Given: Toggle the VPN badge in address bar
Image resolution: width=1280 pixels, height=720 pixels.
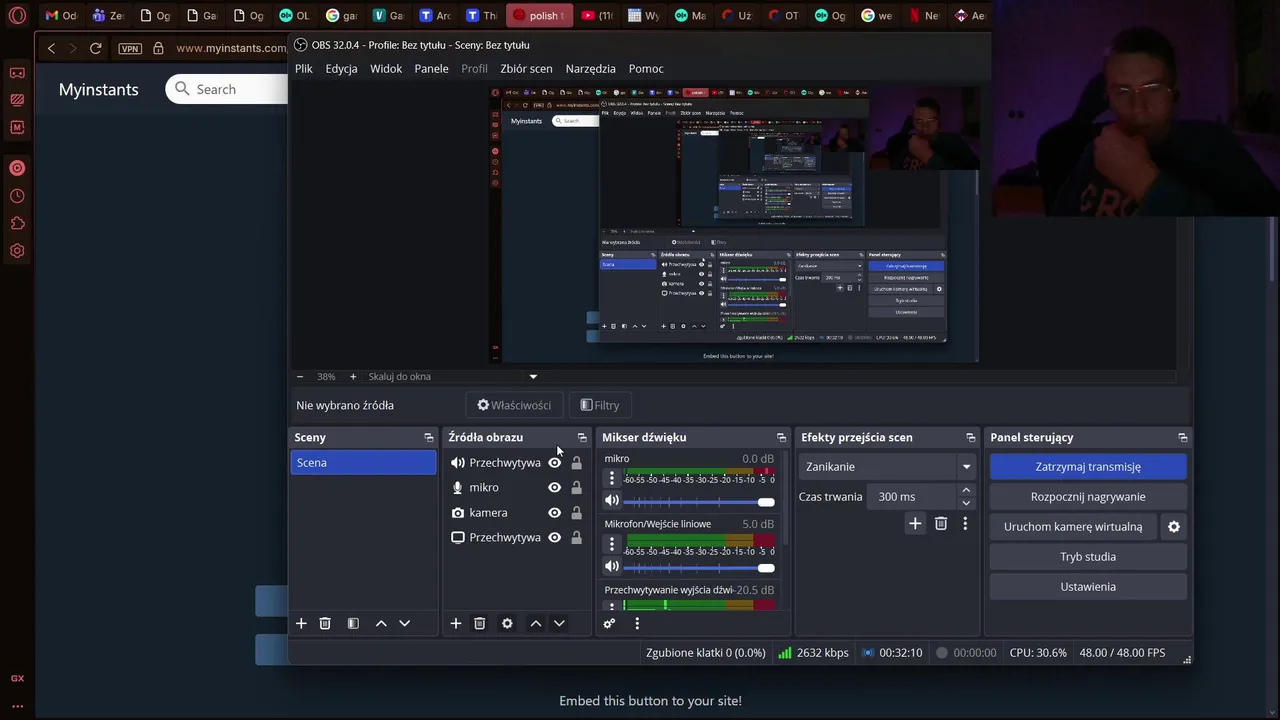Looking at the screenshot, I should point(130,48).
